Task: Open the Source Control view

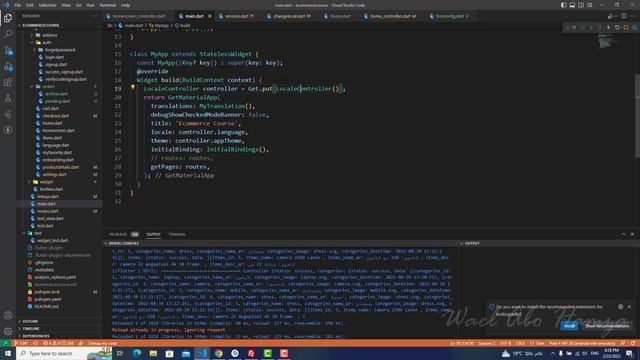Action: pyautogui.click(x=8, y=50)
